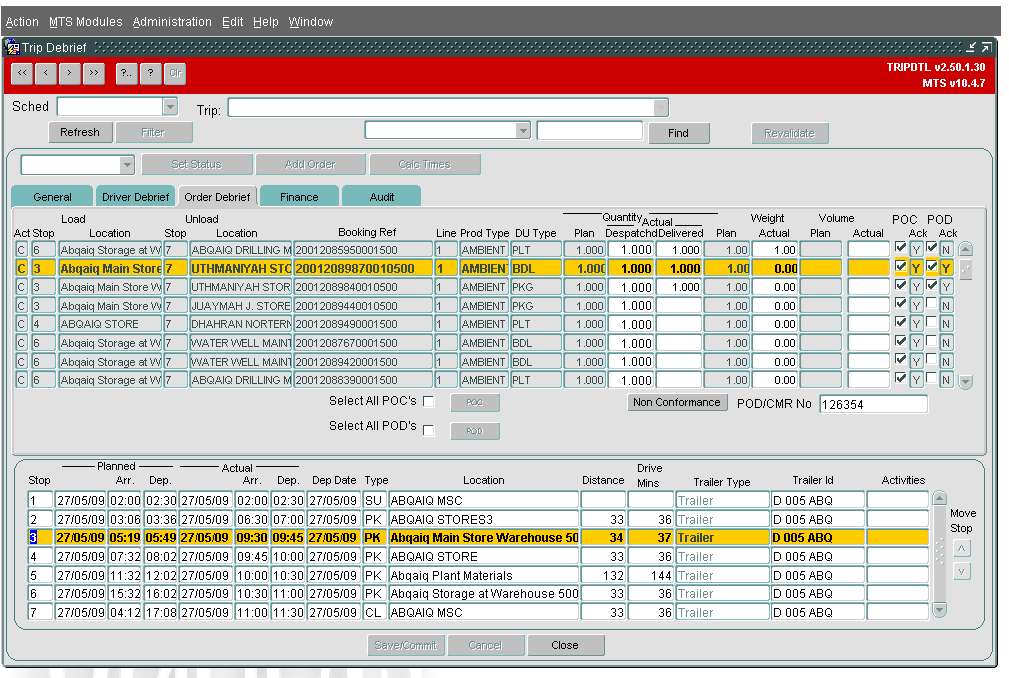This screenshot has height=678, width=1009.
Task: Click the Revalidate button
Action: coord(790,133)
